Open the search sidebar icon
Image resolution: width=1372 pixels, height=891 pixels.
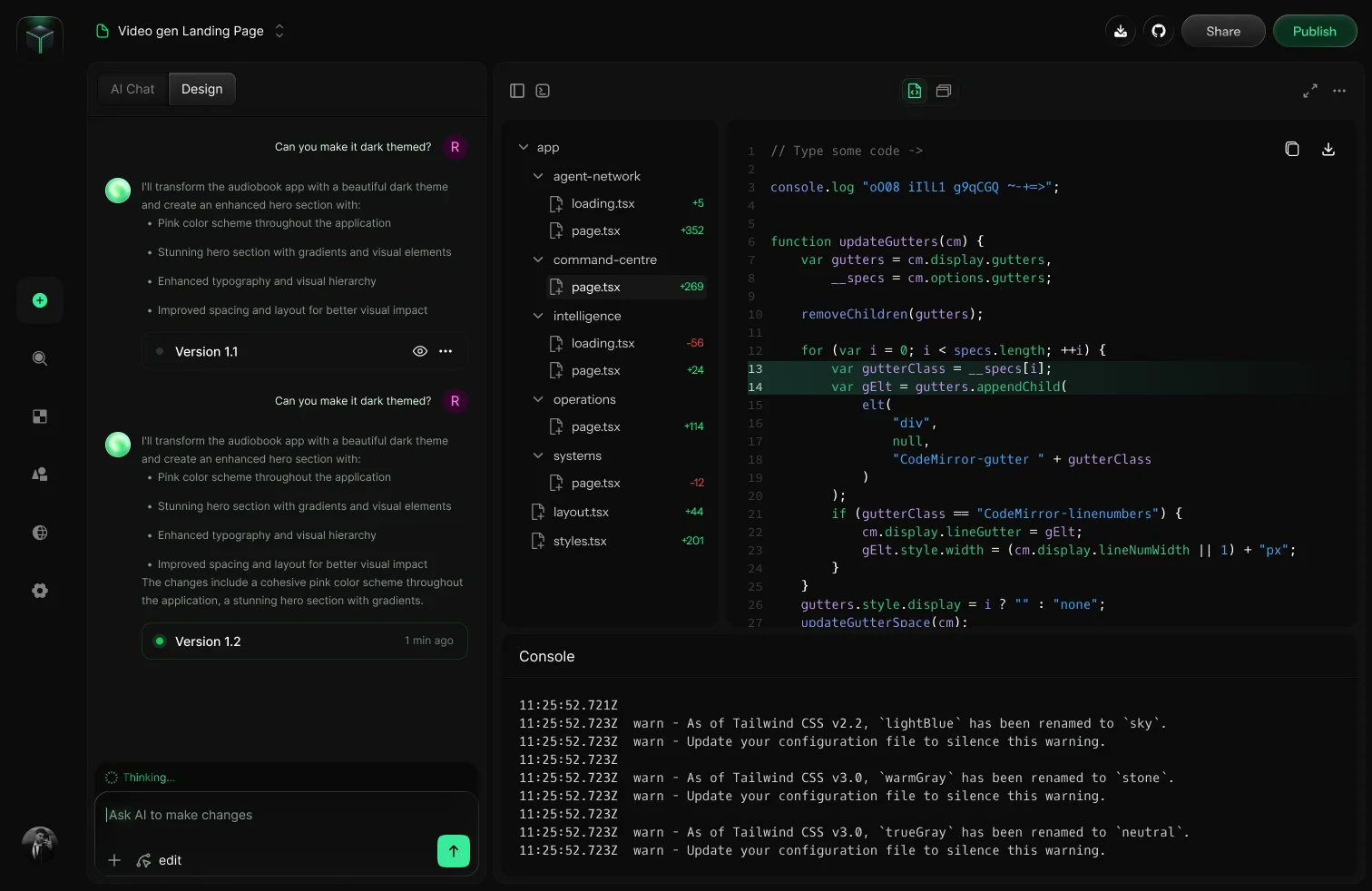click(x=40, y=358)
